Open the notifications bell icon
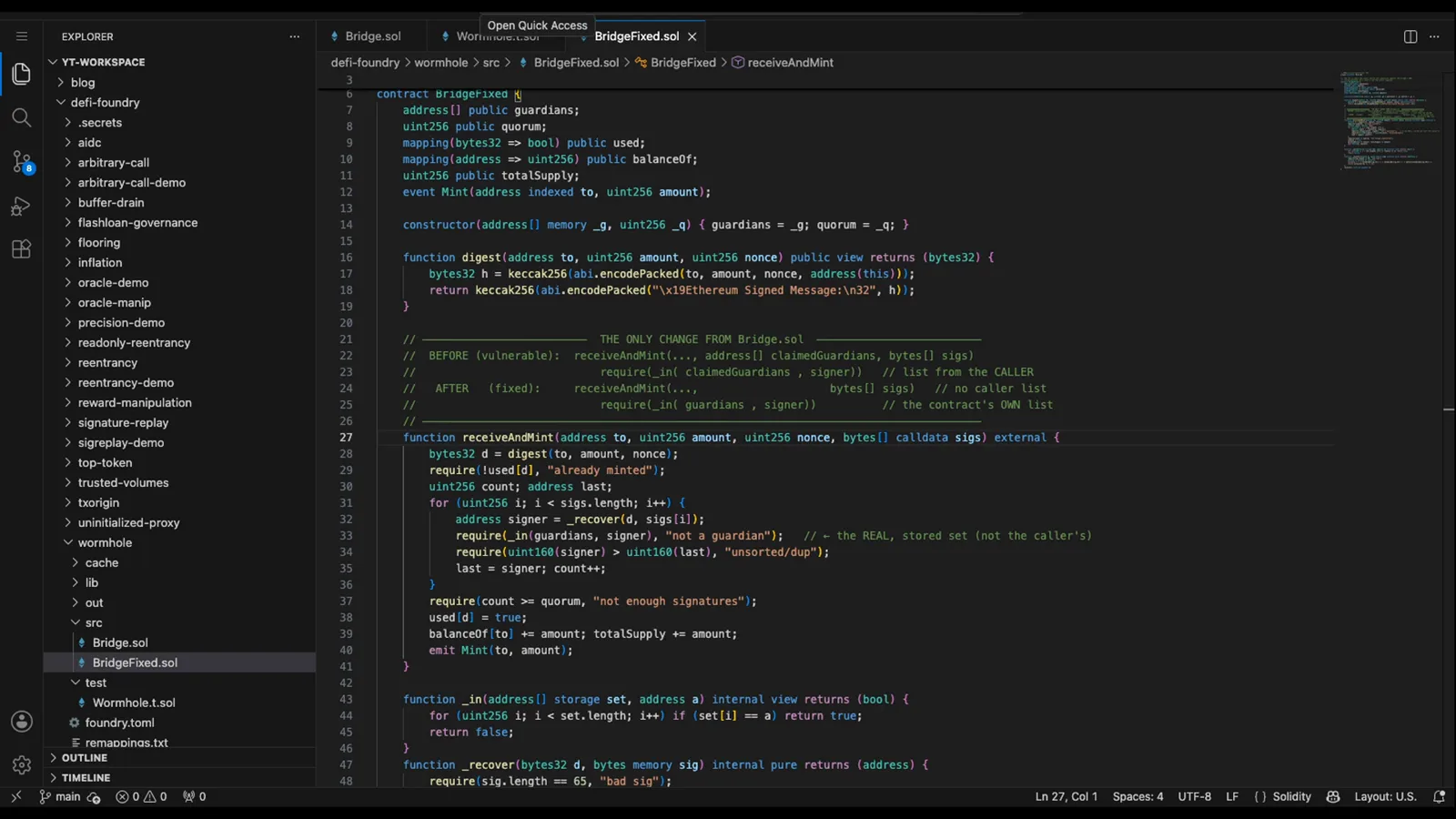 coord(1440,796)
